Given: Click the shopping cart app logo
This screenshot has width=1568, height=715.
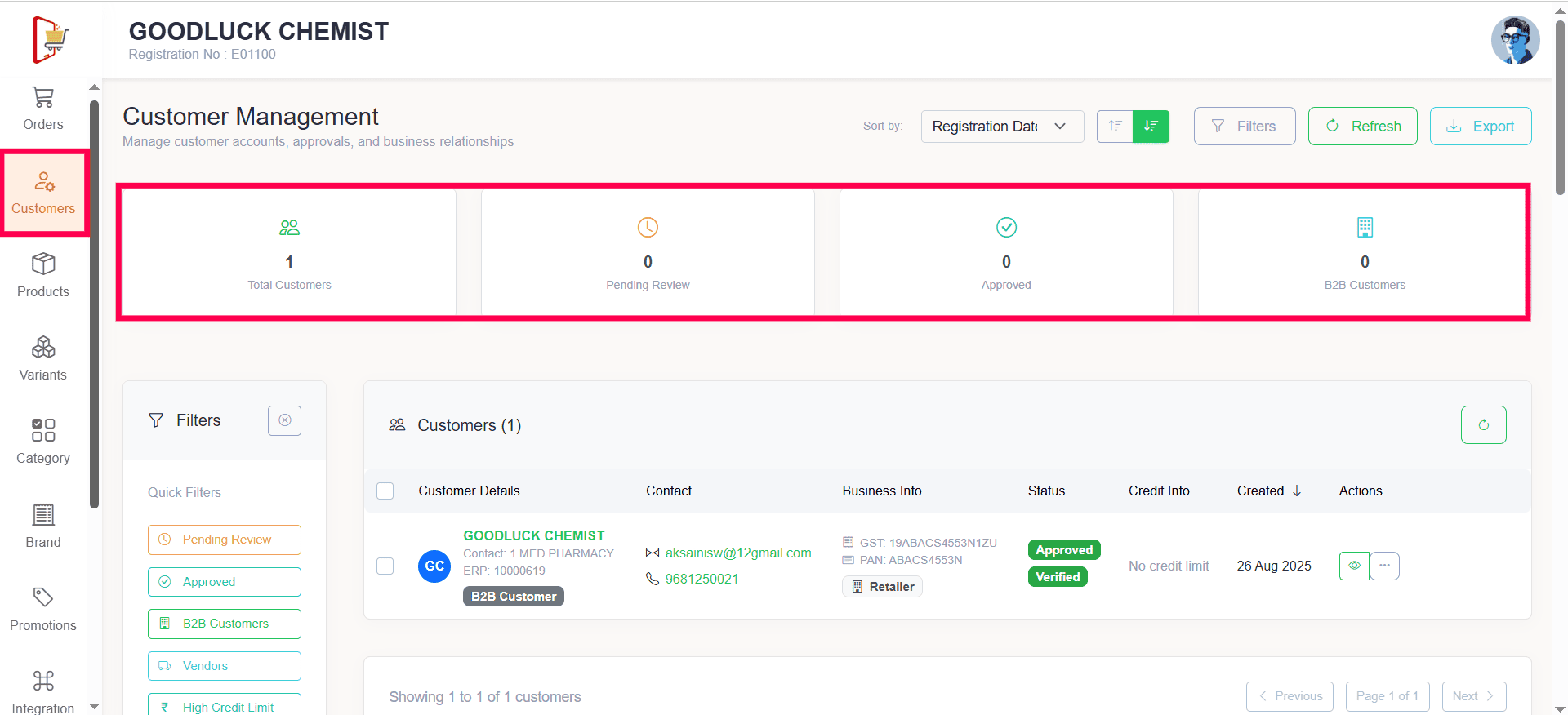Looking at the screenshot, I should pyautogui.click(x=51, y=39).
